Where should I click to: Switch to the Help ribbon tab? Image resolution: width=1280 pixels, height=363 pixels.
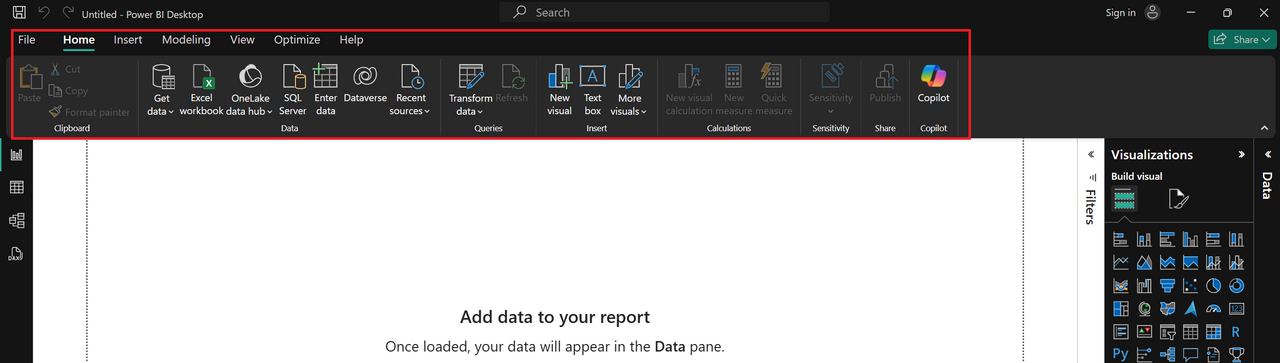tap(351, 40)
